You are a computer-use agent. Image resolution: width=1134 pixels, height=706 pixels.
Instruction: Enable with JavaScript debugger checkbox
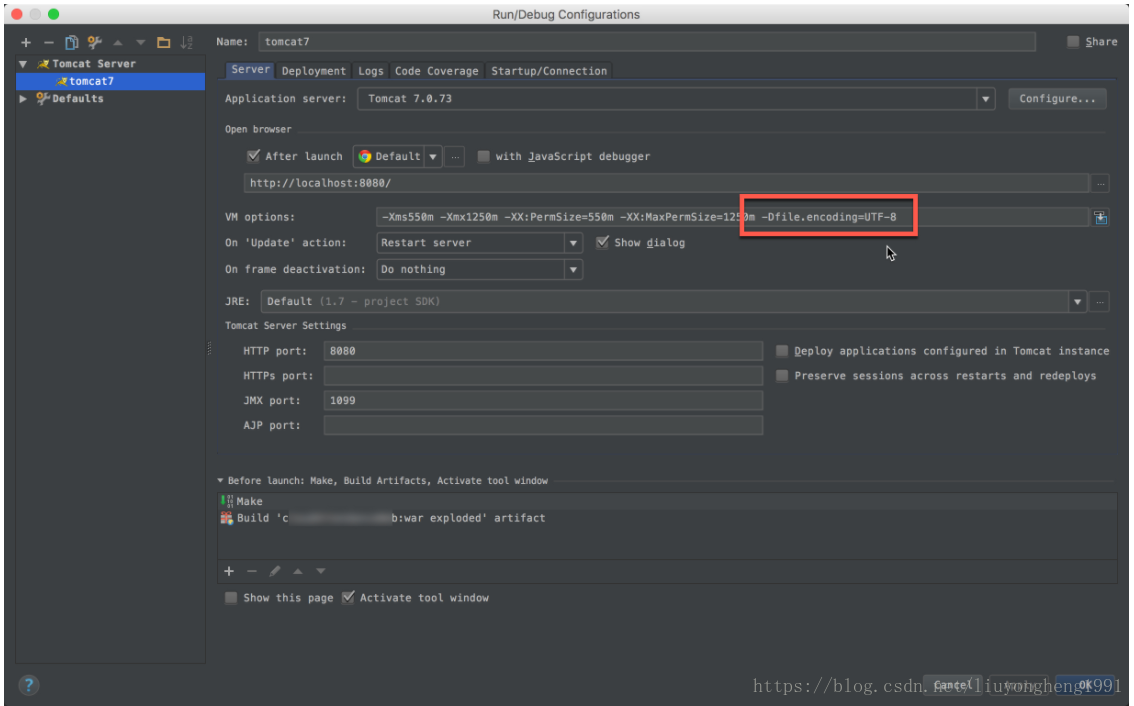pos(483,156)
